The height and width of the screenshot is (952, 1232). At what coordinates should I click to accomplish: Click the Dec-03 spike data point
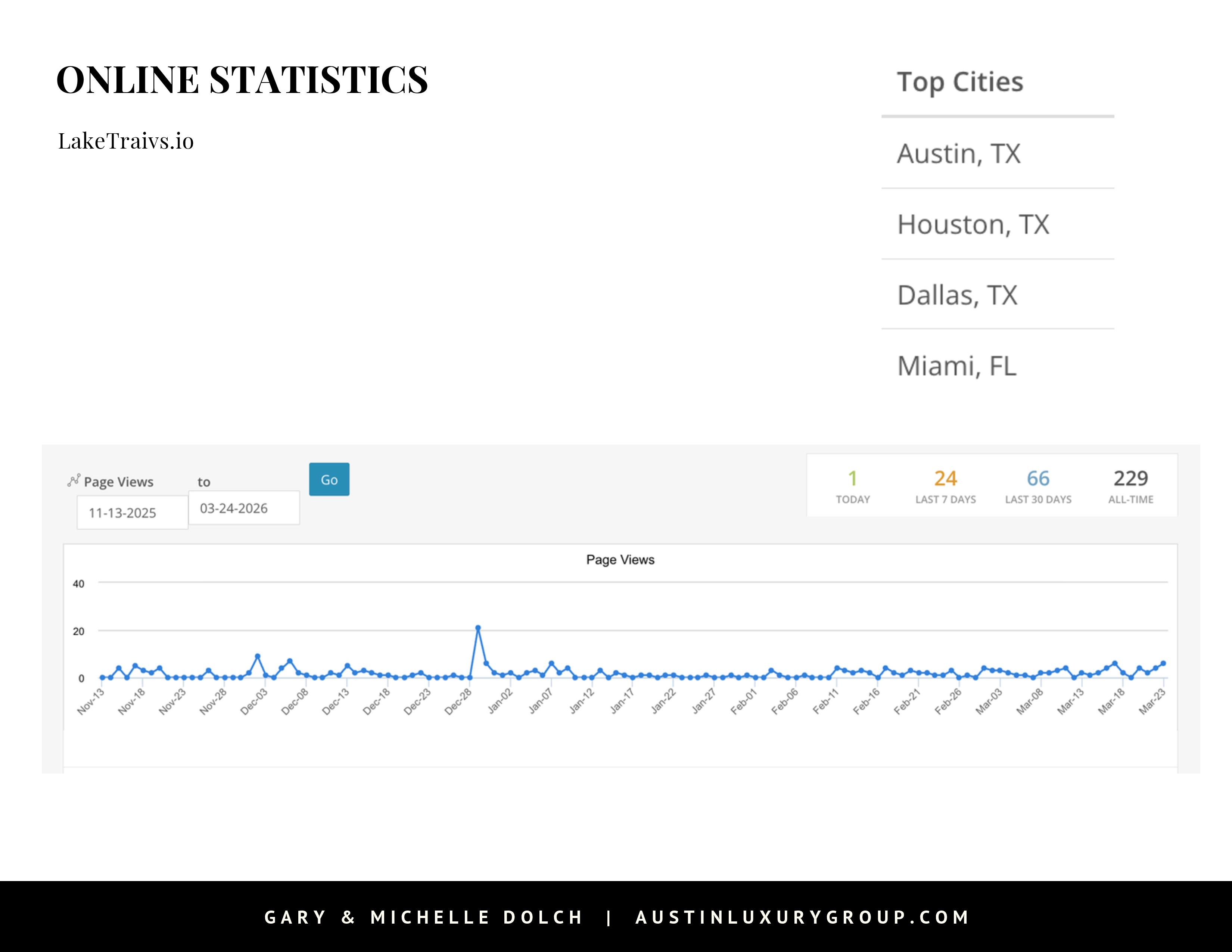pos(258,656)
